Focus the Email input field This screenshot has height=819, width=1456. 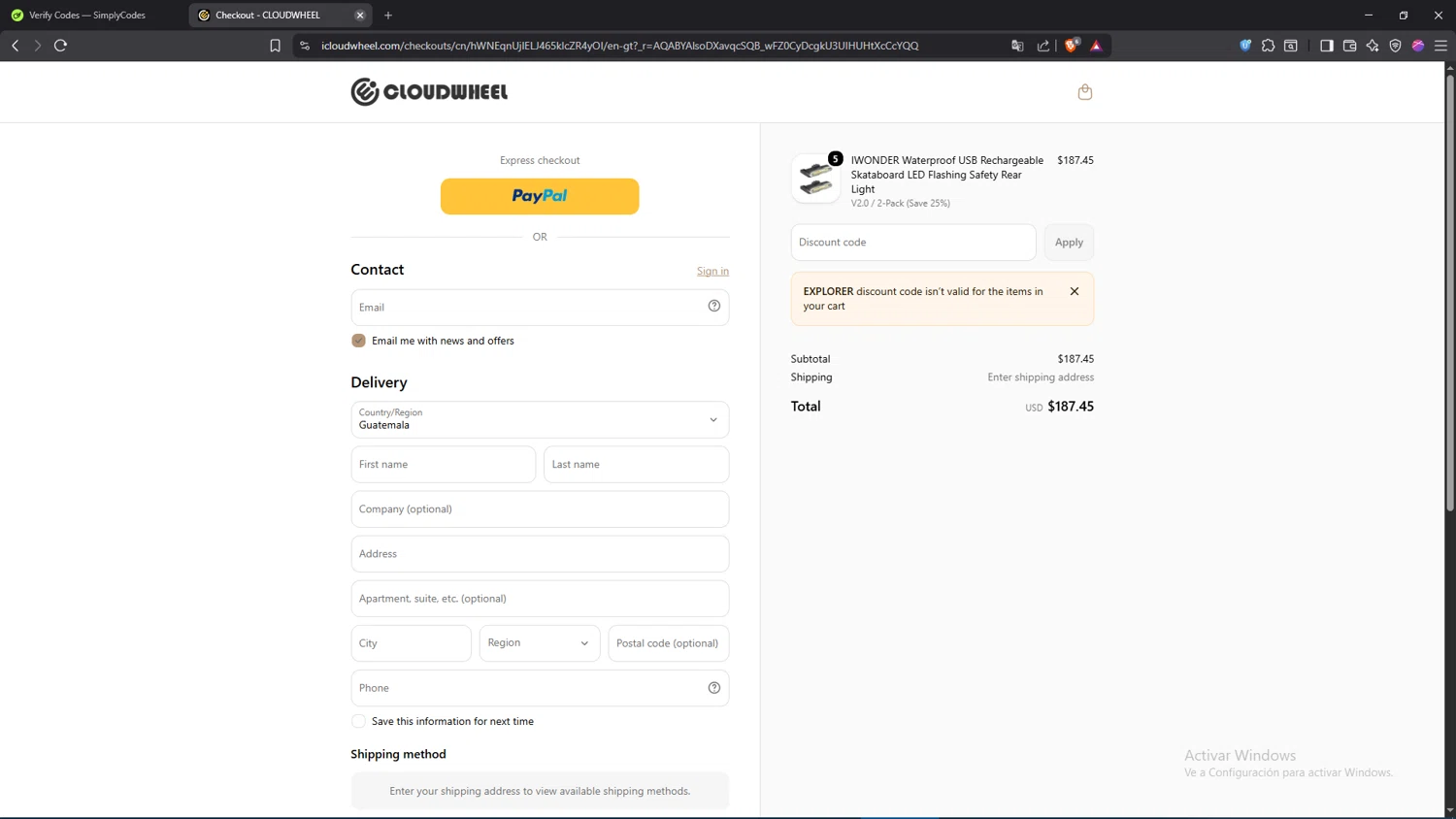point(540,308)
